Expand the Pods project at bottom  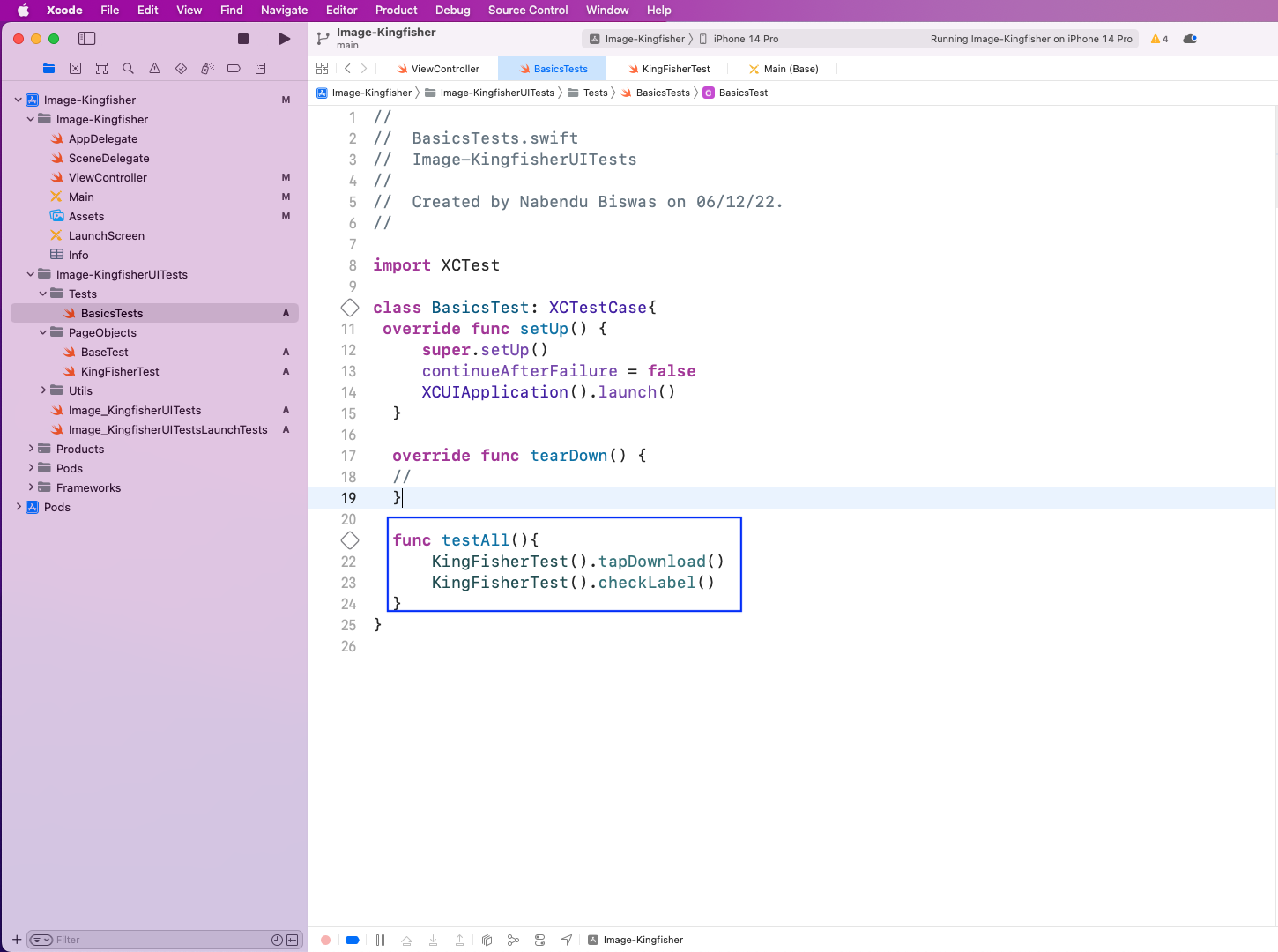point(19,507)
